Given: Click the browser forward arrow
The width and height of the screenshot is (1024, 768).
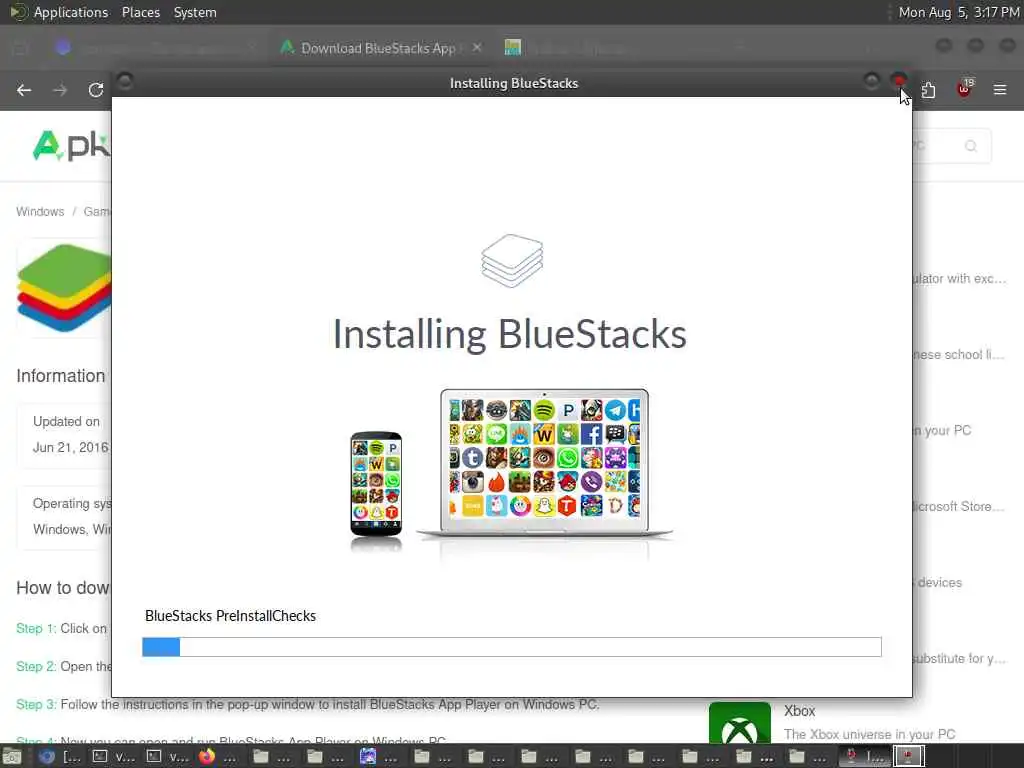Looking at the screenshot, I should [60, 90].
